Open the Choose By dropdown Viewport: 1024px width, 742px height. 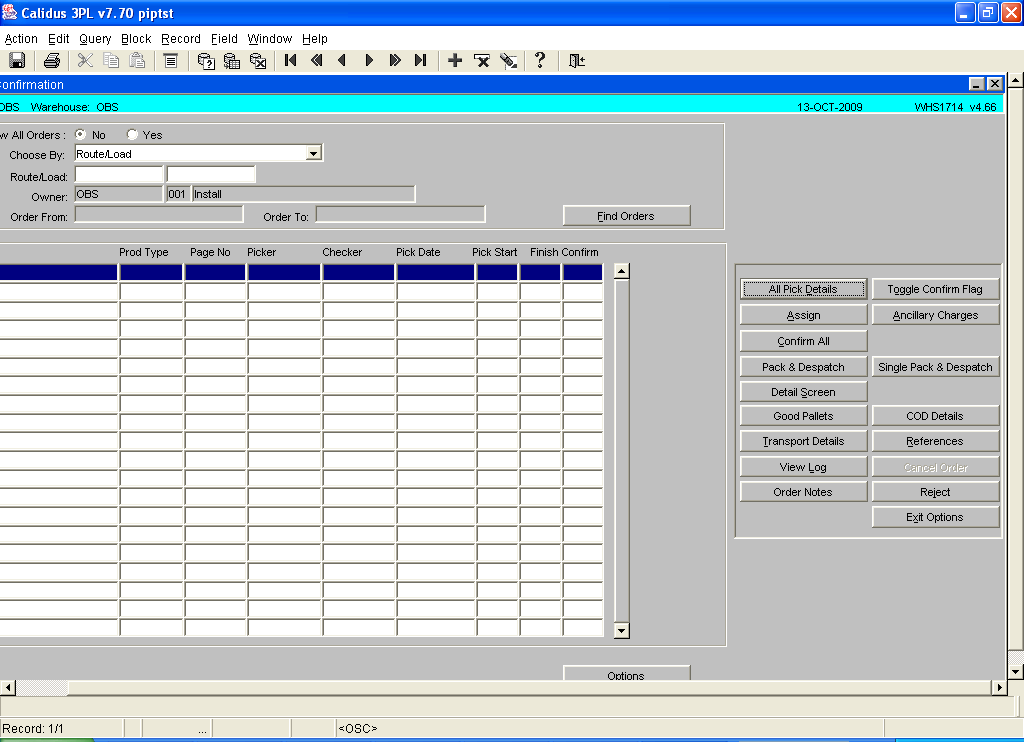click(314, 153)
